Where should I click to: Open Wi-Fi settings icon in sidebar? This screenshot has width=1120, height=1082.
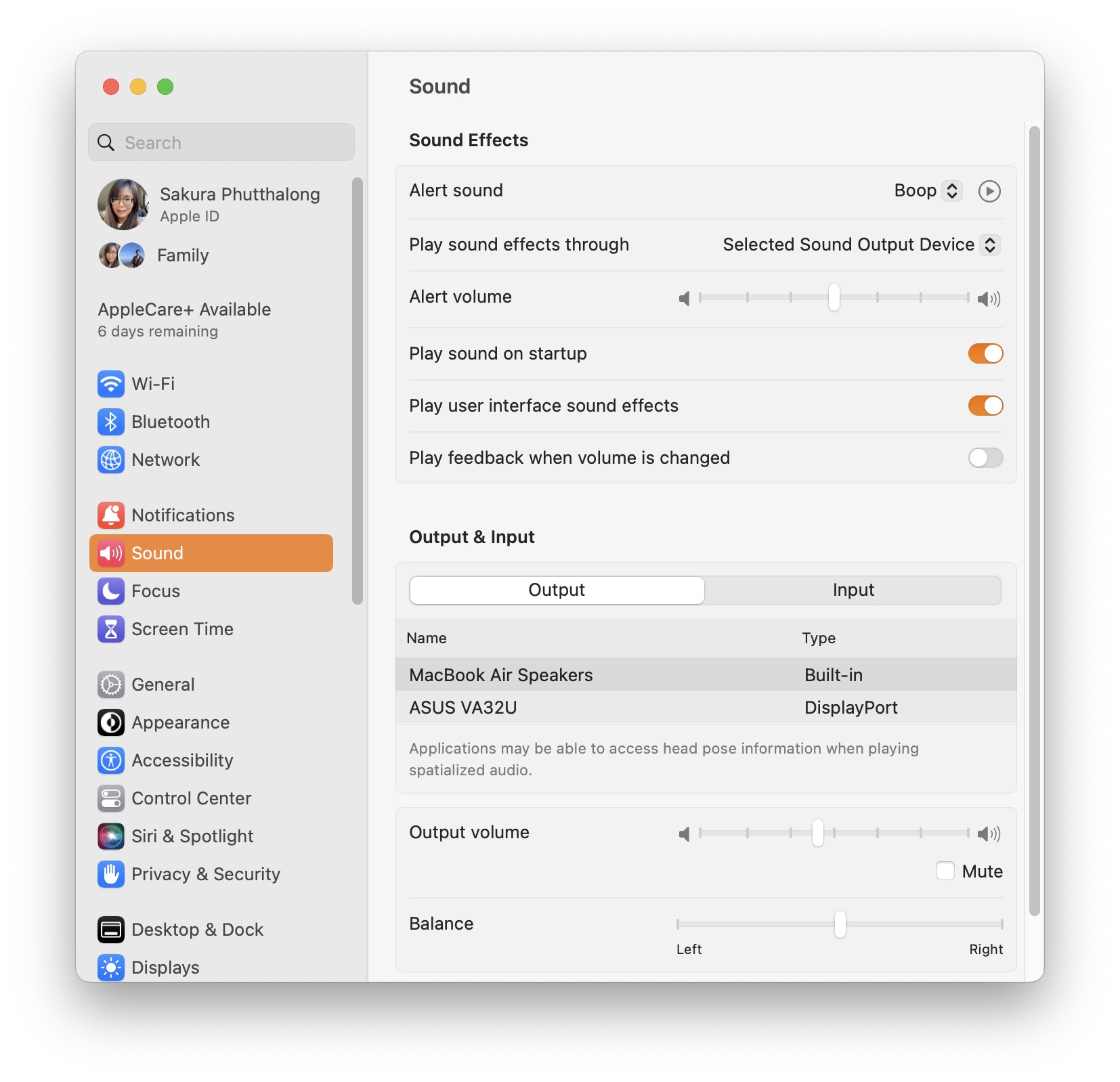point(111,384)
